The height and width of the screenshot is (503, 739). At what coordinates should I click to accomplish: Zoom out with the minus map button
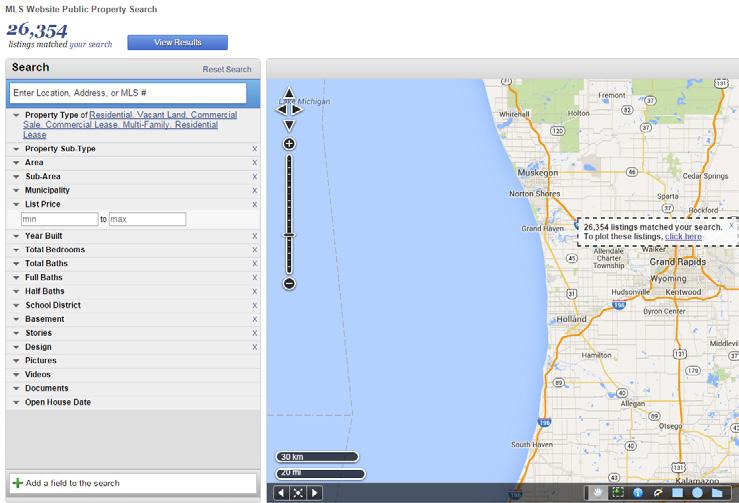pyautogui.click(x=289, y=283)
